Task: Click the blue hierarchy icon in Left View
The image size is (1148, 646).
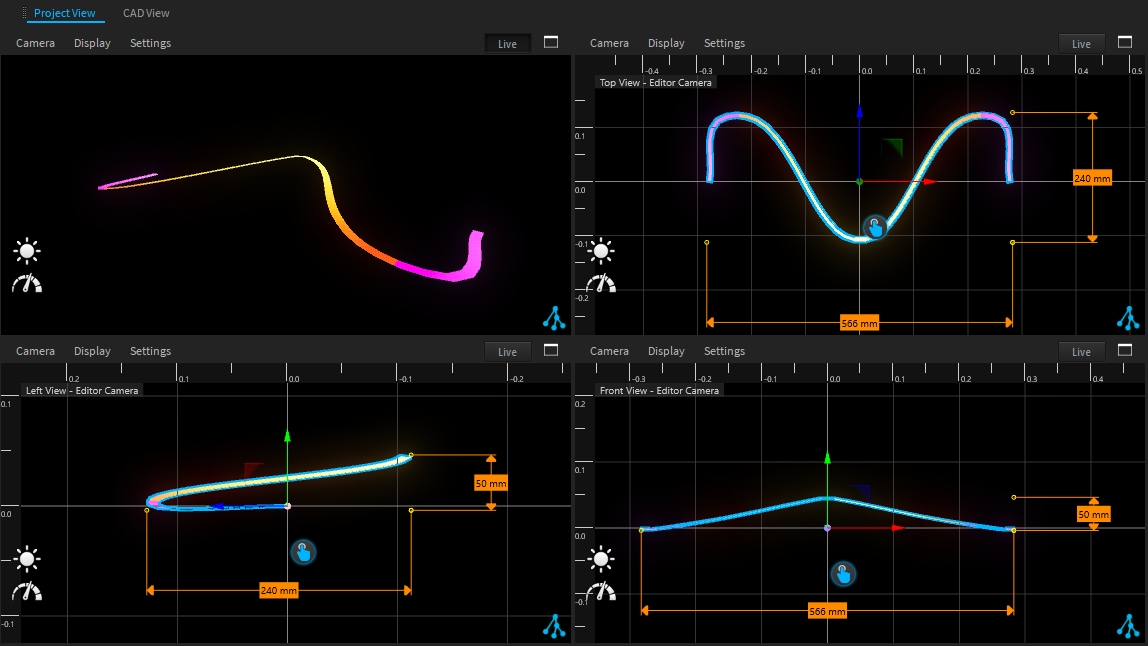Action: 554,626
